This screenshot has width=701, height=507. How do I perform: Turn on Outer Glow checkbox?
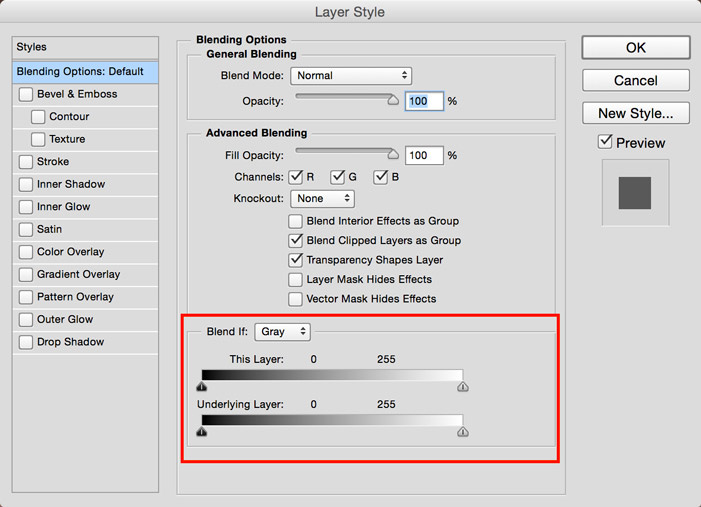coord(26,320)
